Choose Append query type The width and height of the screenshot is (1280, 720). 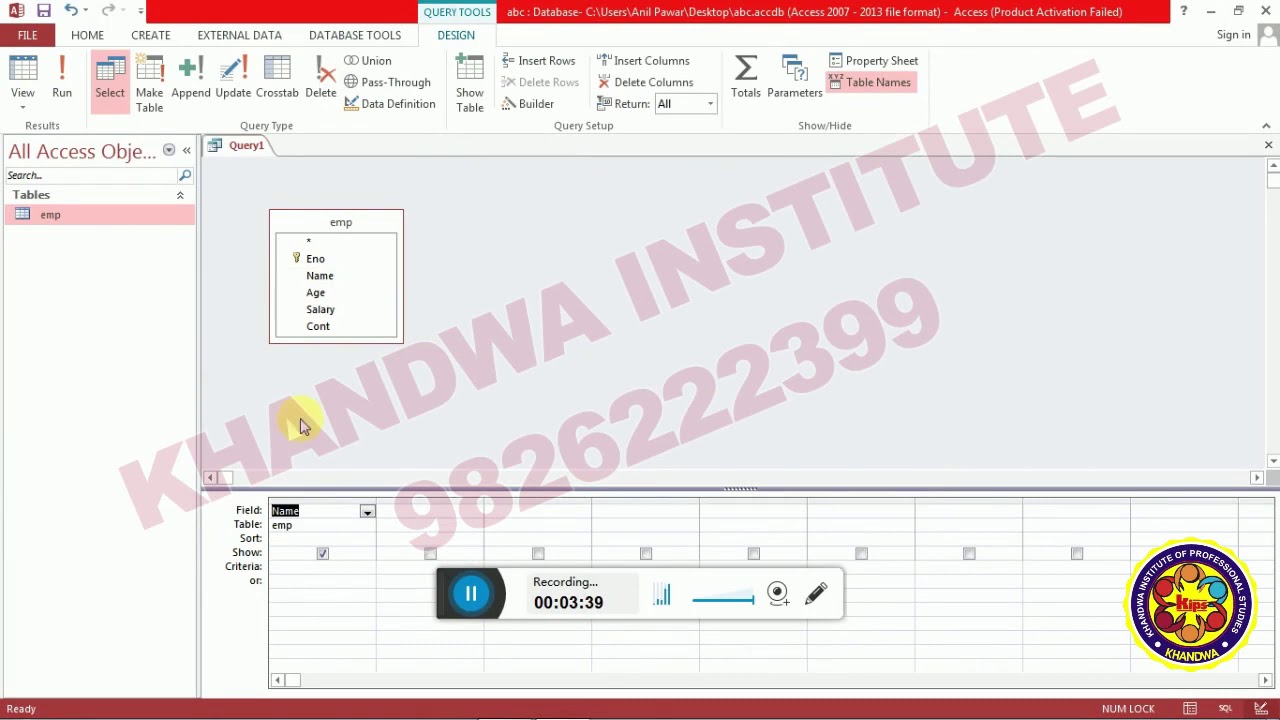tap(190, 78)
